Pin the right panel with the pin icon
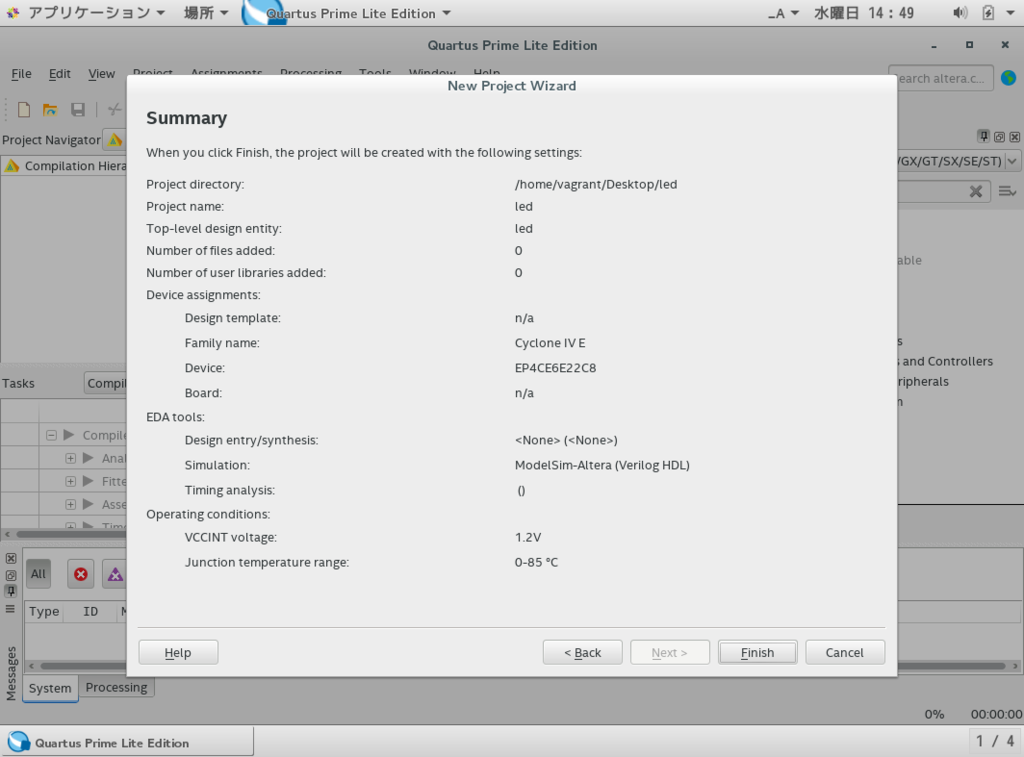The width and height of the screenshot is (1024, 757). (x=984, y=137)
